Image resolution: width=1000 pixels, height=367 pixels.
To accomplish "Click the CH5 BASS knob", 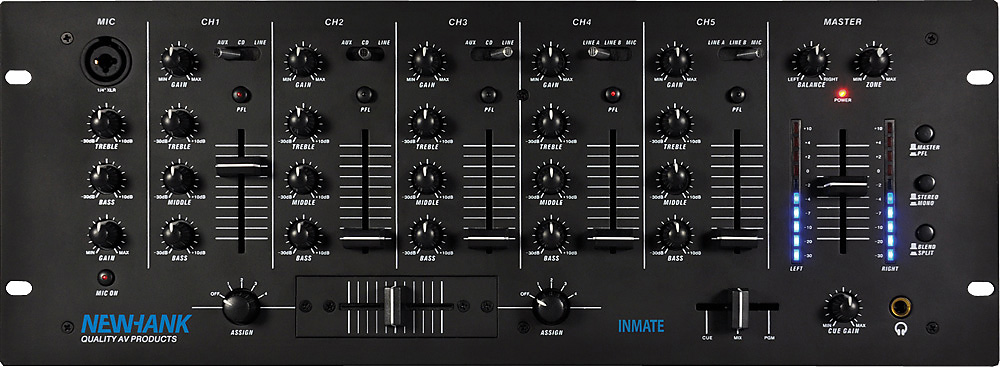I will [x=675, y=235].
